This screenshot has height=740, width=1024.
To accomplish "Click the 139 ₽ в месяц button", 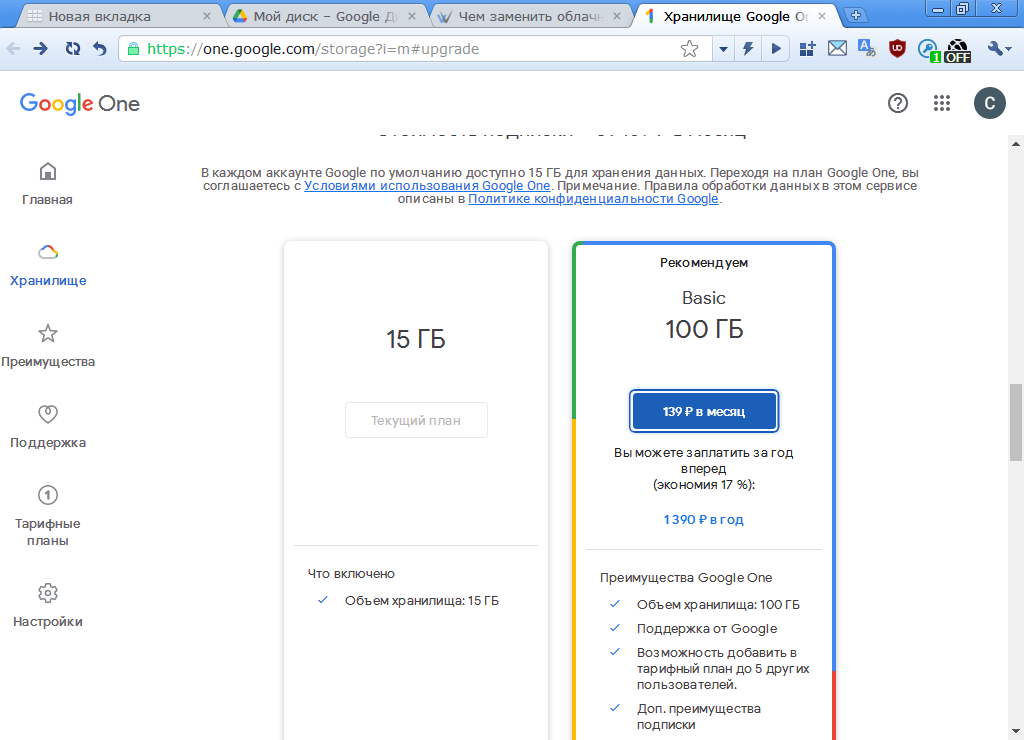I will pos(704,411).
